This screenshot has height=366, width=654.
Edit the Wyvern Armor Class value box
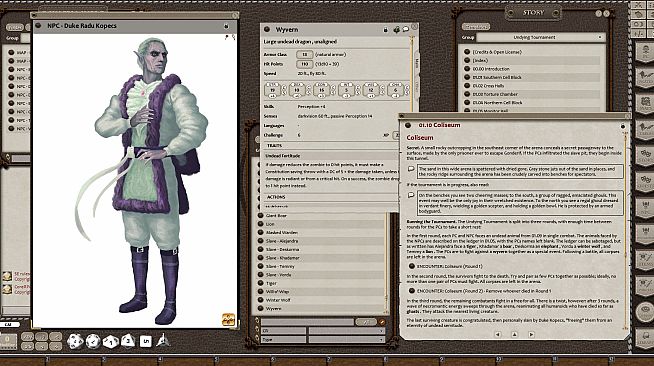pyautogui.click(x=304, y=55)
